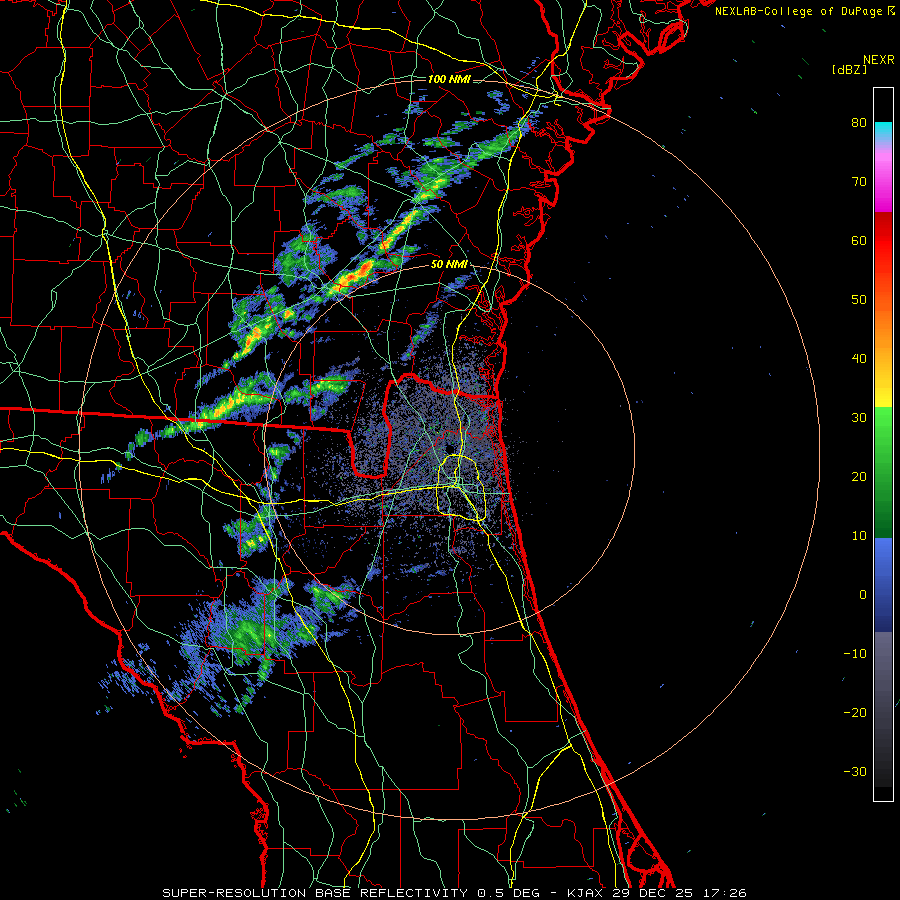The height and width of the screenshot is (900, 900).
Task: Click the 50 NMI range ring label
Action: [x=449, y=265]
